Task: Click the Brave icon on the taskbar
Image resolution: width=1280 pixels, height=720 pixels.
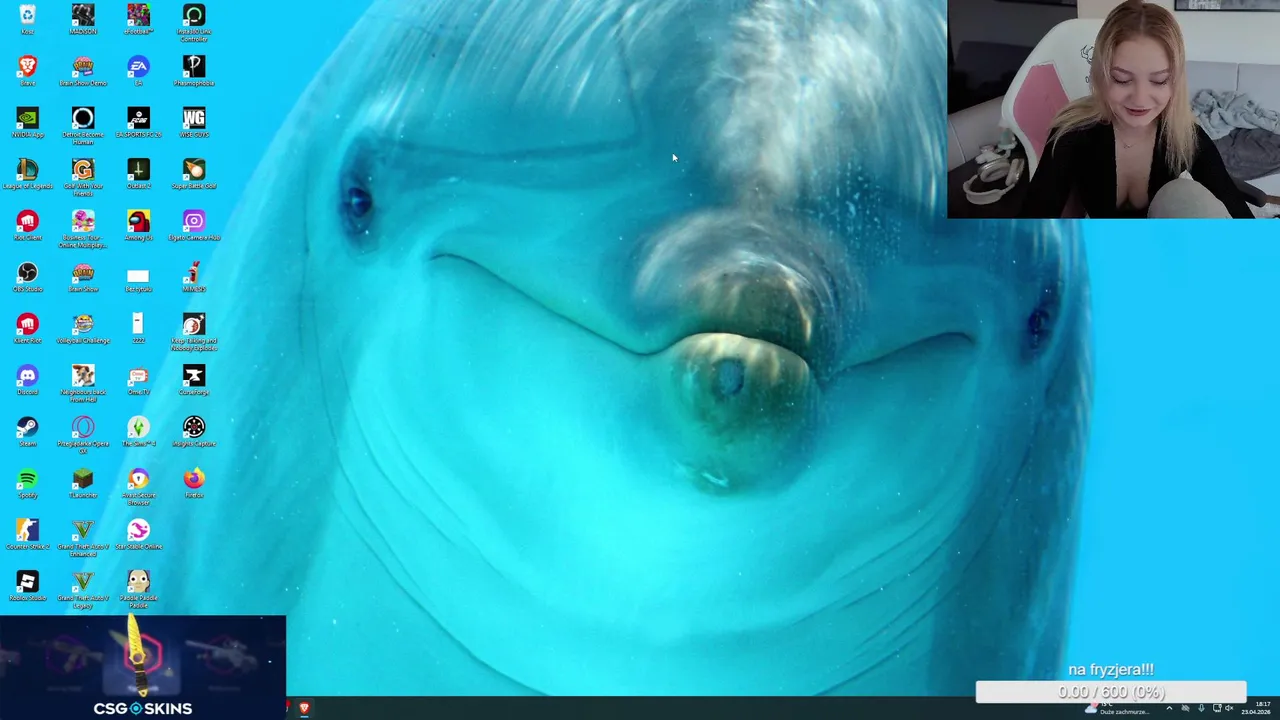Action: [304, 708]
